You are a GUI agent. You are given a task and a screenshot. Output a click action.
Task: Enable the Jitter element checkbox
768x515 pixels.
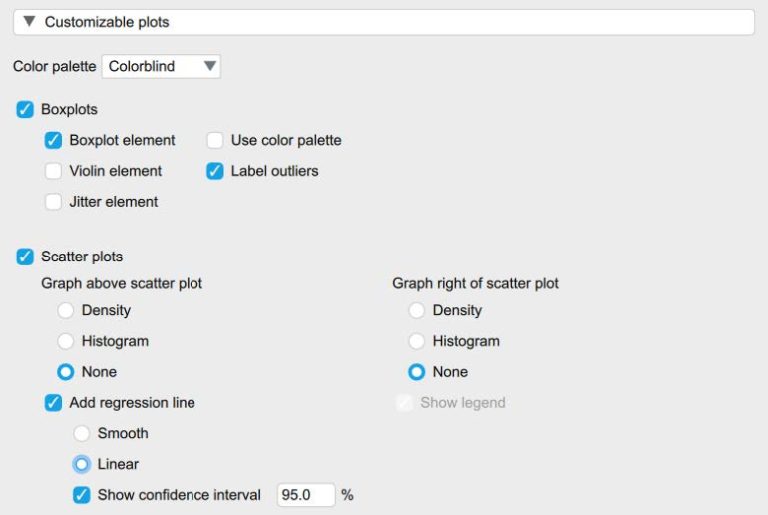(x=53, y=202)
